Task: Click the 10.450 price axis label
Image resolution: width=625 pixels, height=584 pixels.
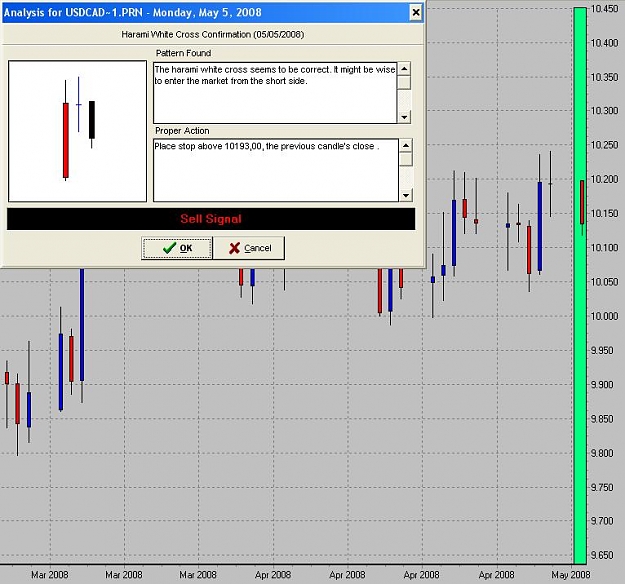Action: coord(604,9)
